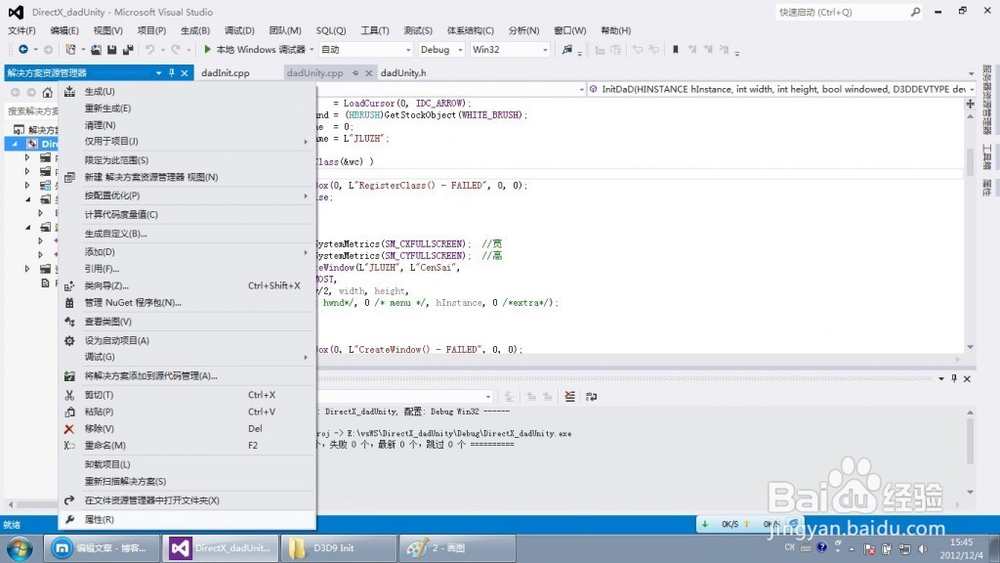
Task: Click the search icon in Quick Launch
Action: [x=915, y=11]
